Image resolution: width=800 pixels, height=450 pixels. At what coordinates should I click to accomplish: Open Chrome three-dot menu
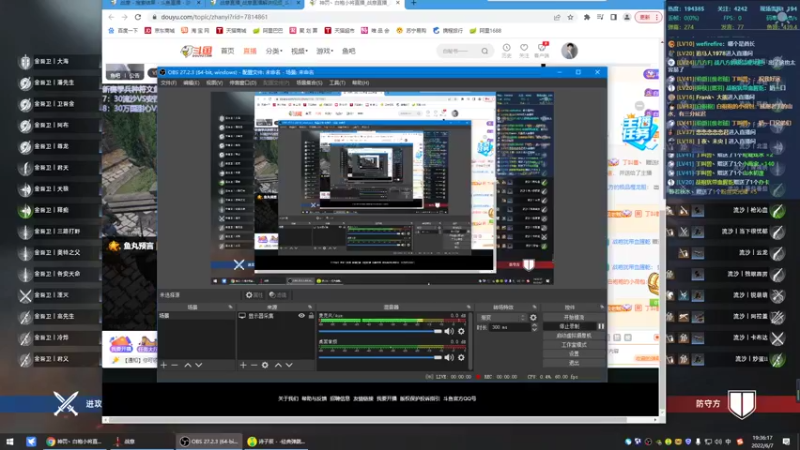click(657, 17)
